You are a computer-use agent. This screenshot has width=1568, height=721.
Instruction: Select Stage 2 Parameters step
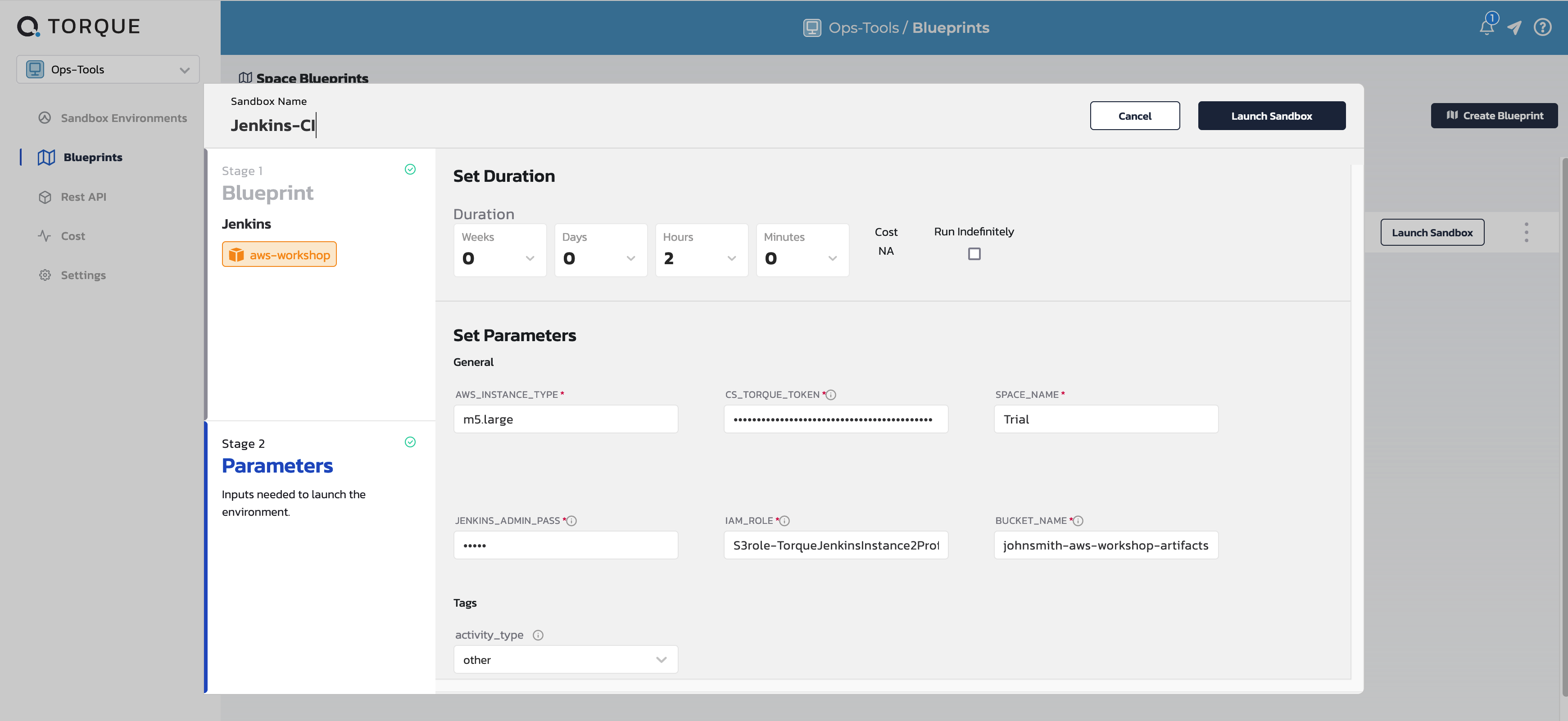pyautogui.click(x=321, y=557)
